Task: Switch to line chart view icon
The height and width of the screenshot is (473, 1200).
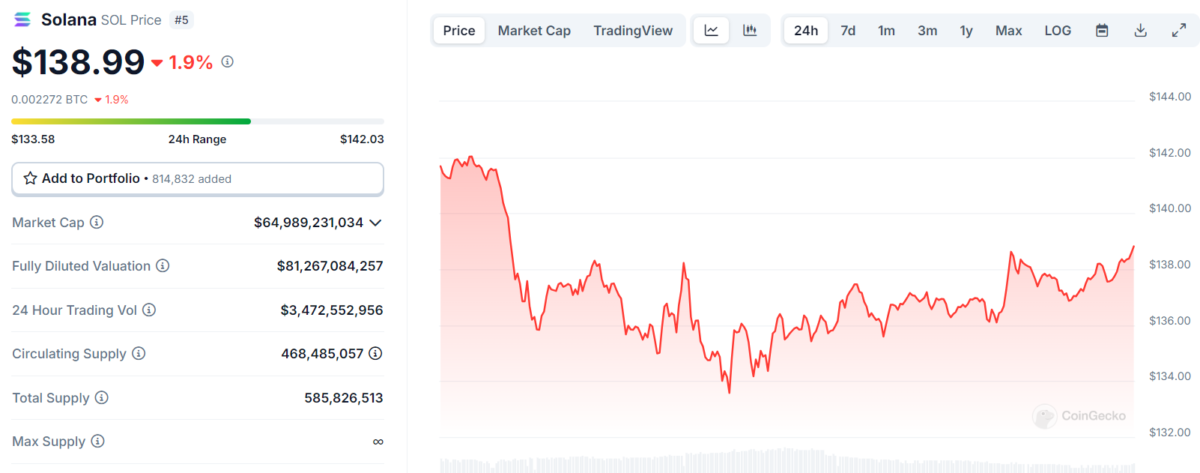Action: pos(711,31)
